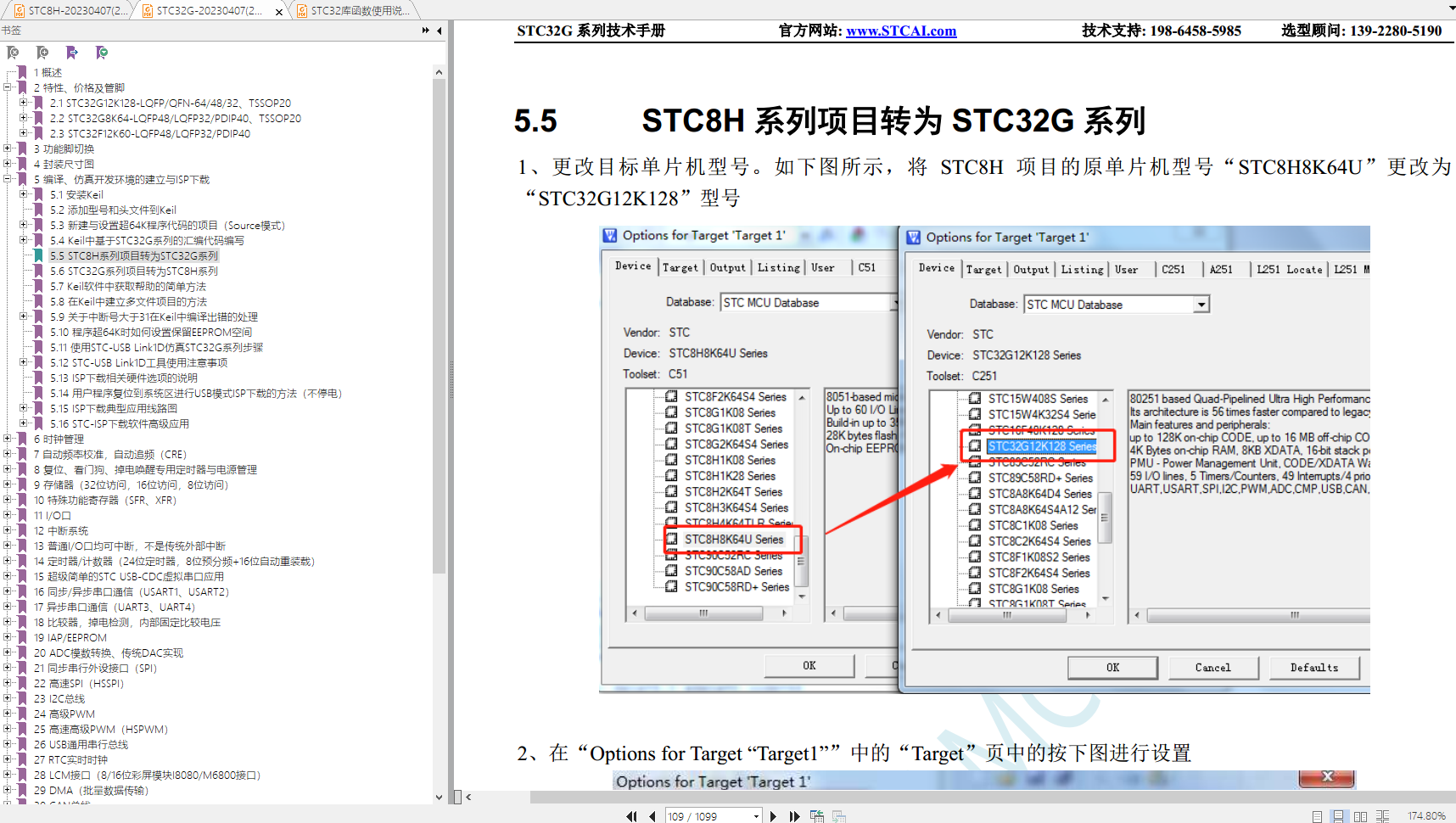The width and height of the screenshot is (1456, 823).
Task: Switch to facing pages view mode
Action: tap(1360, 816)
